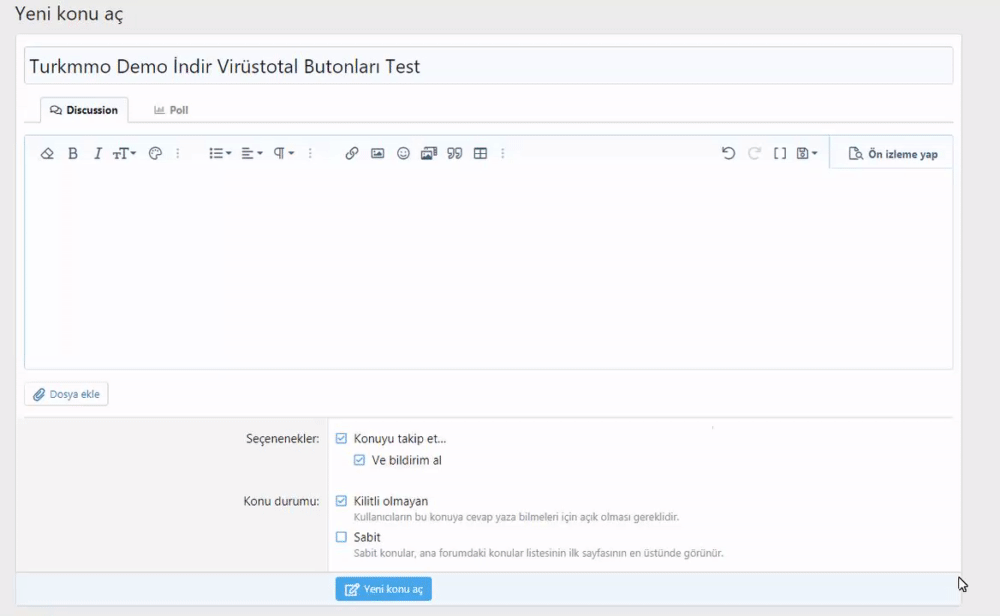The width and height of the screenshot is (1000, 616).
Task: Click inside the message editor area
Action: click(x=489, y=268)
